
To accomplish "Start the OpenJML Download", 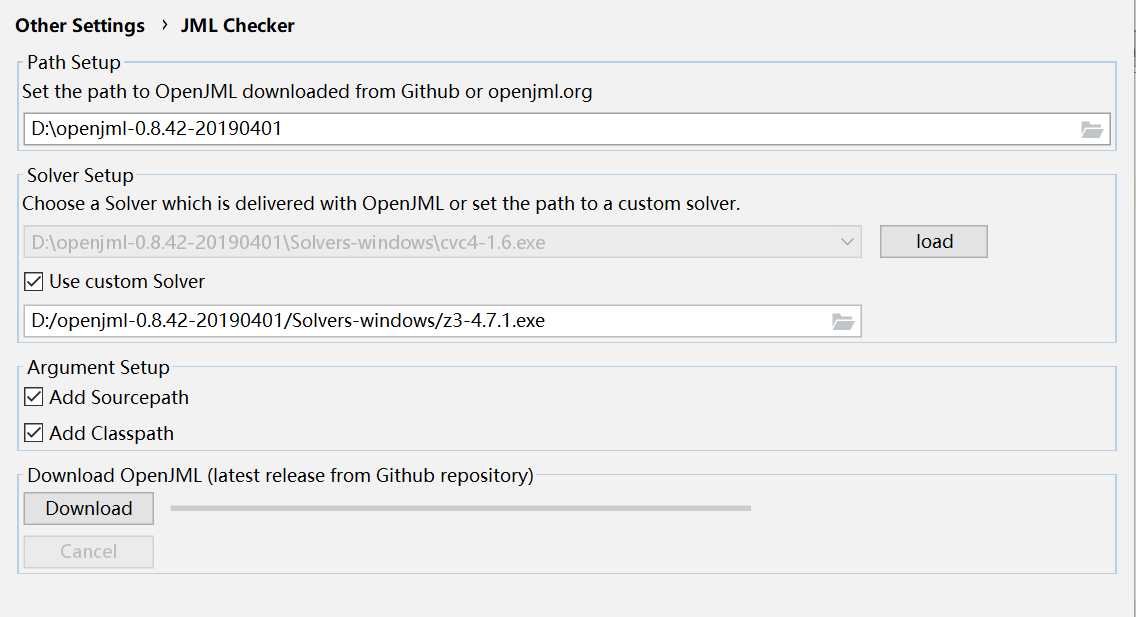I will 88,508.
